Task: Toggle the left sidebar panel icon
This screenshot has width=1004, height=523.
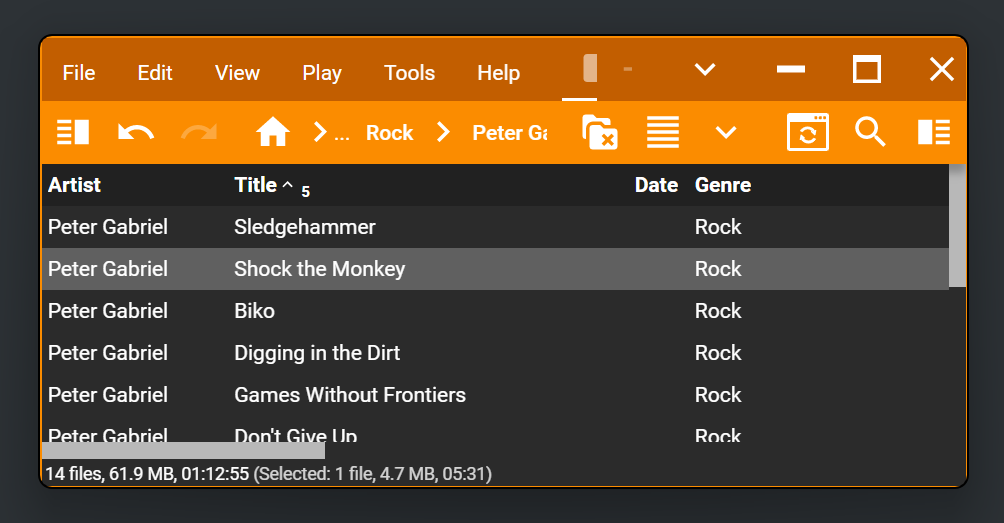Action: (x=73, y=132)
